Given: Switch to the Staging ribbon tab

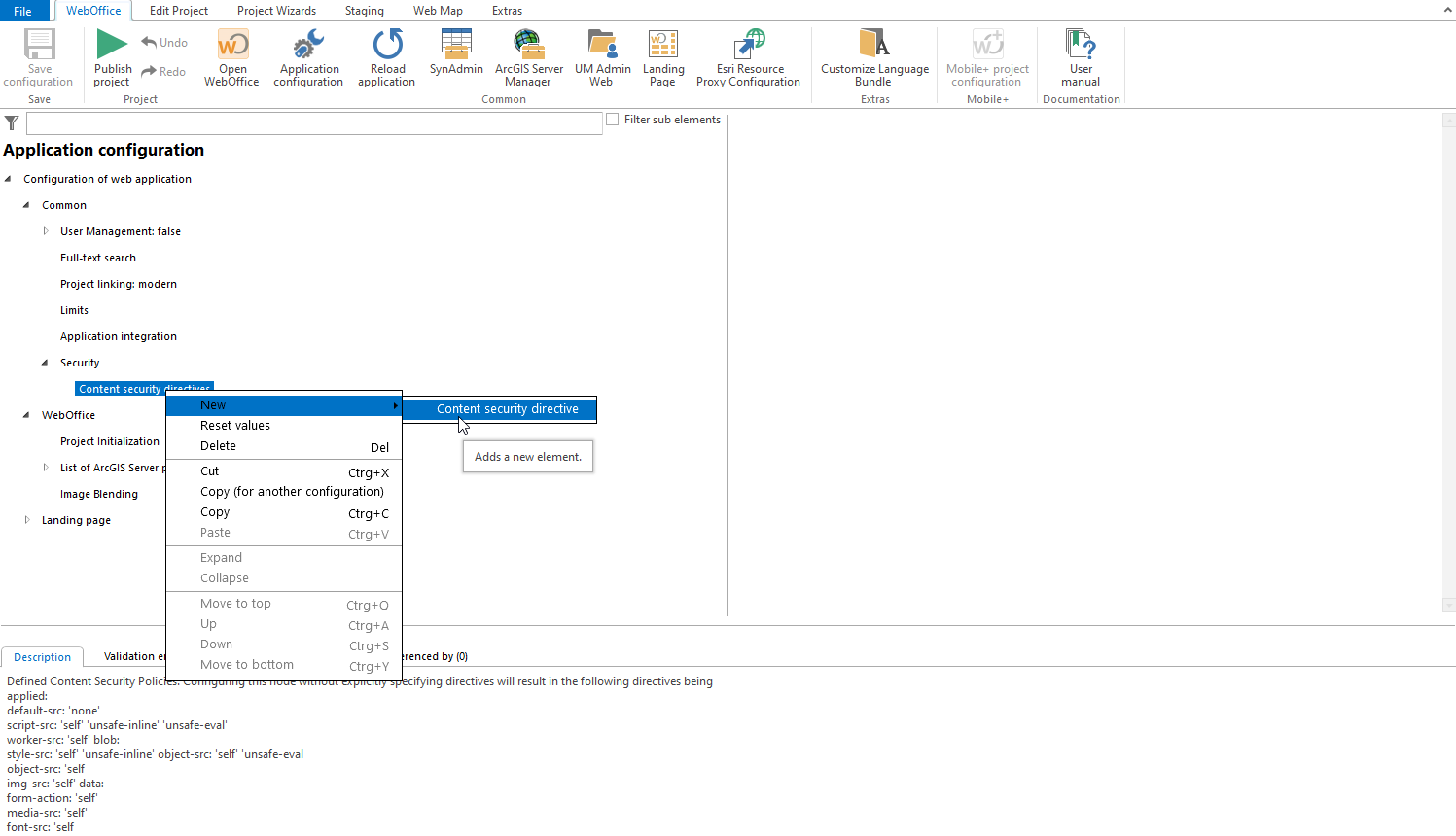Looking at the screenshot, I should [364, 11].
